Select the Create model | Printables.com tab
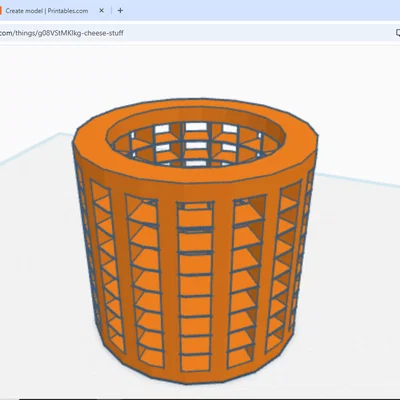400x400 pixels. (x=47, y=11)
